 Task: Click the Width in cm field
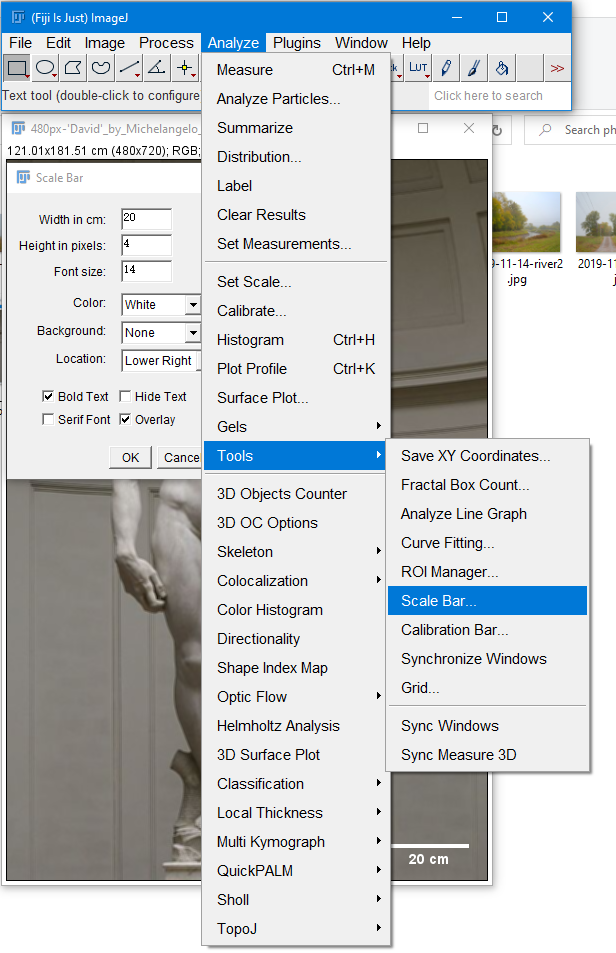[x=146, y=219]
